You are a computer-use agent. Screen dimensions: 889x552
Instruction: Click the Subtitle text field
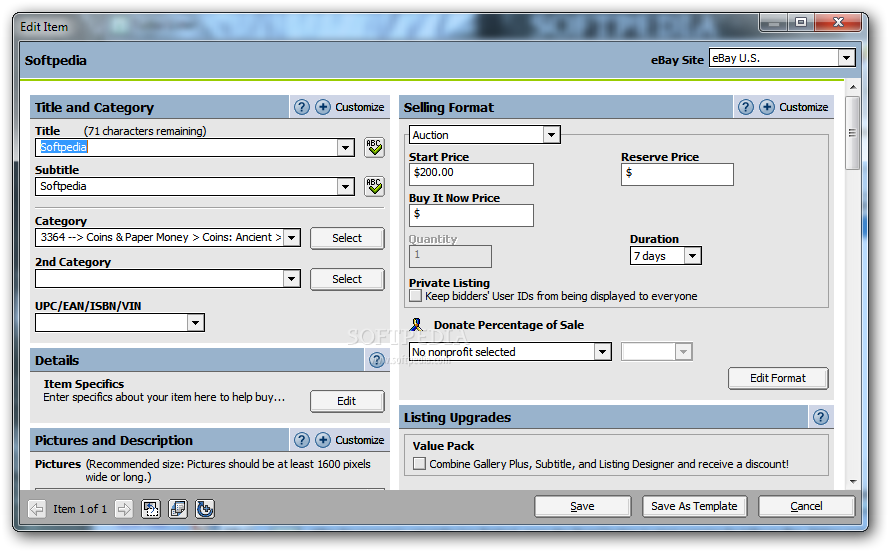click(x=187, y=186)
